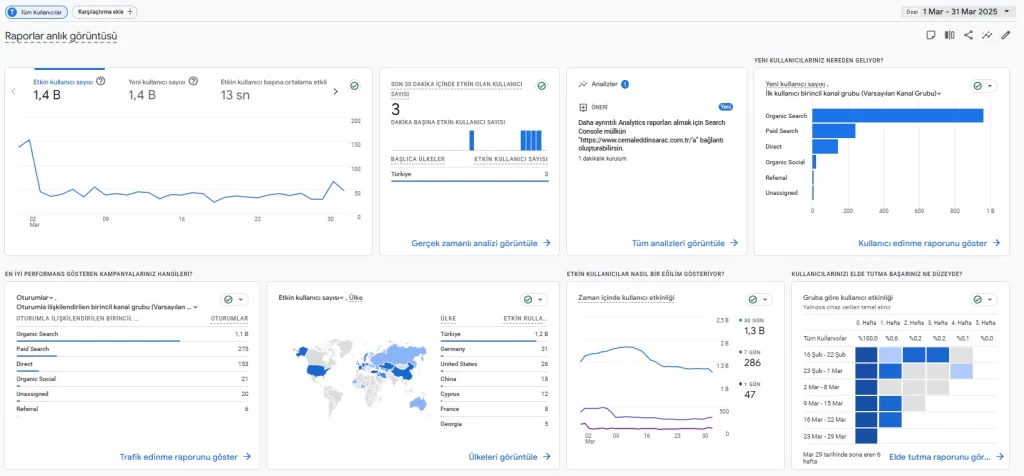Toggle the Tüm Kullanıcılar segment chip

click(x=36, y=12)
